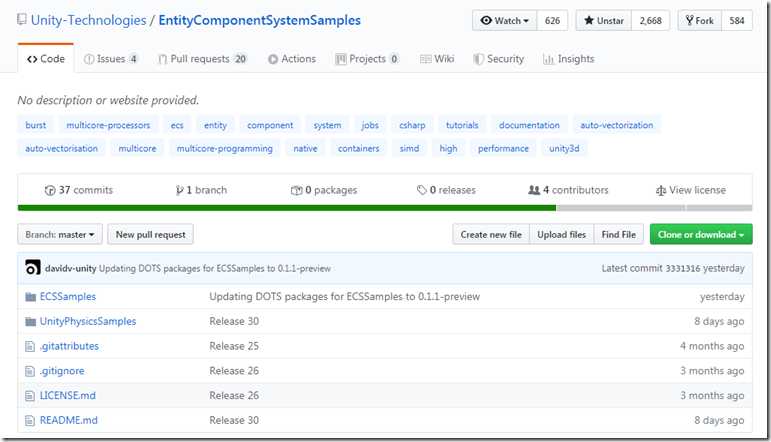
Task: Select the multicore-processors topic tag
Action: click(108, 125)
